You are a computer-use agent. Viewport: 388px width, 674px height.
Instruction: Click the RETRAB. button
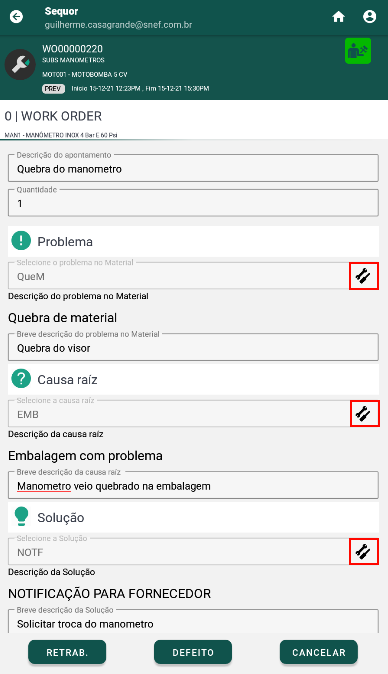click(67, 652)
